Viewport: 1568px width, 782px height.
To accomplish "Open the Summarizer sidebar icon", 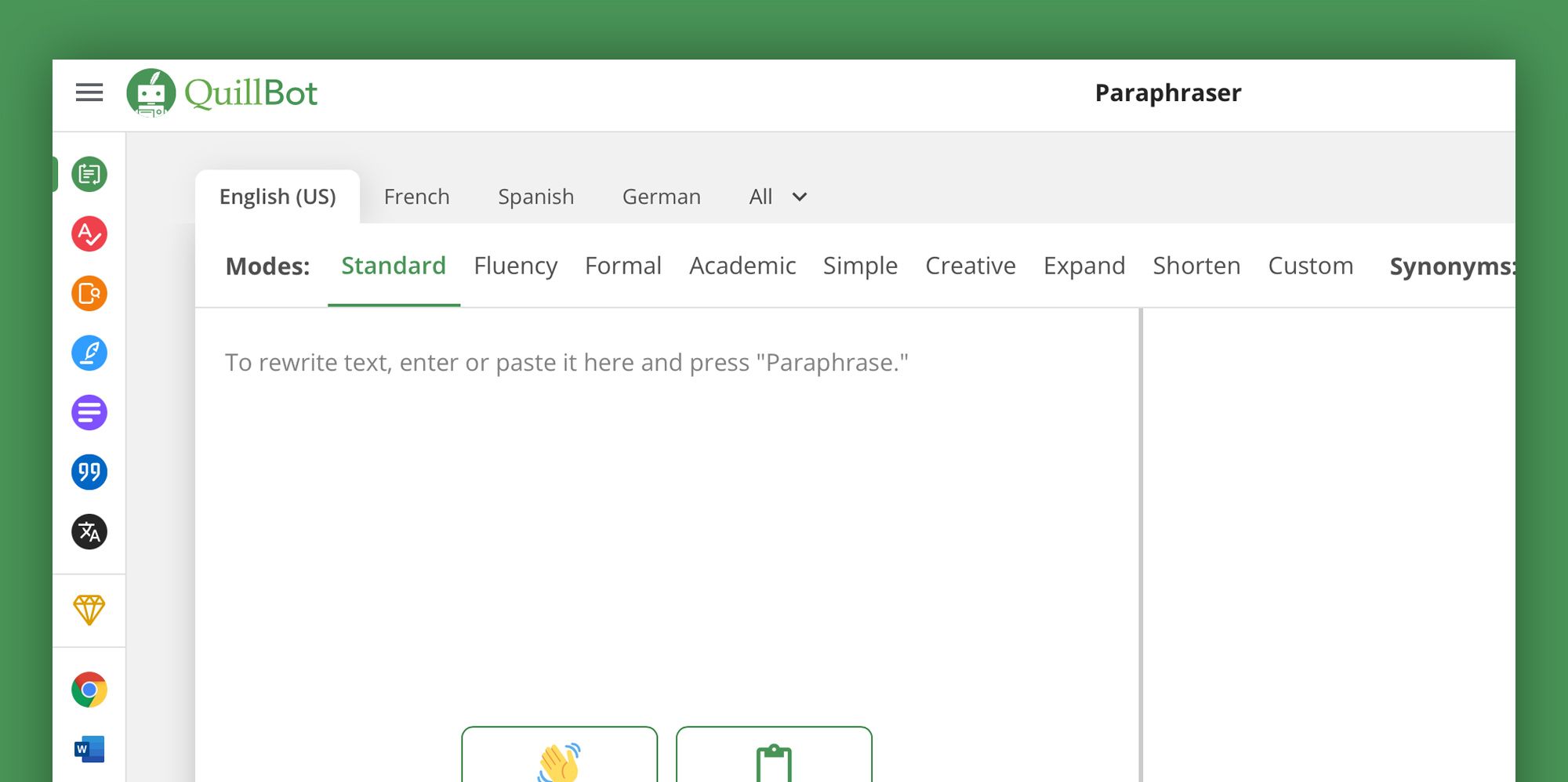I will pos(89,412).
